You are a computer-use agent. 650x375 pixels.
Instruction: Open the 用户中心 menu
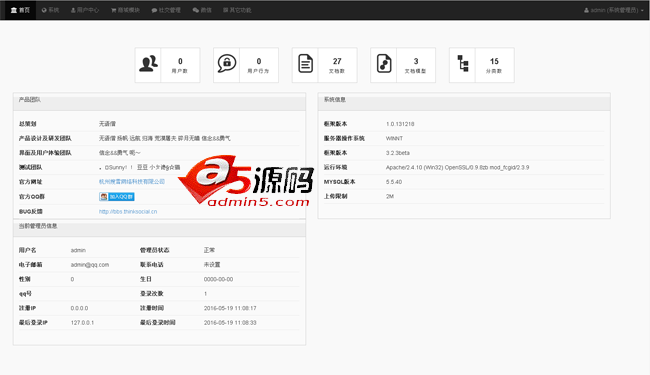tap(85, 10)
